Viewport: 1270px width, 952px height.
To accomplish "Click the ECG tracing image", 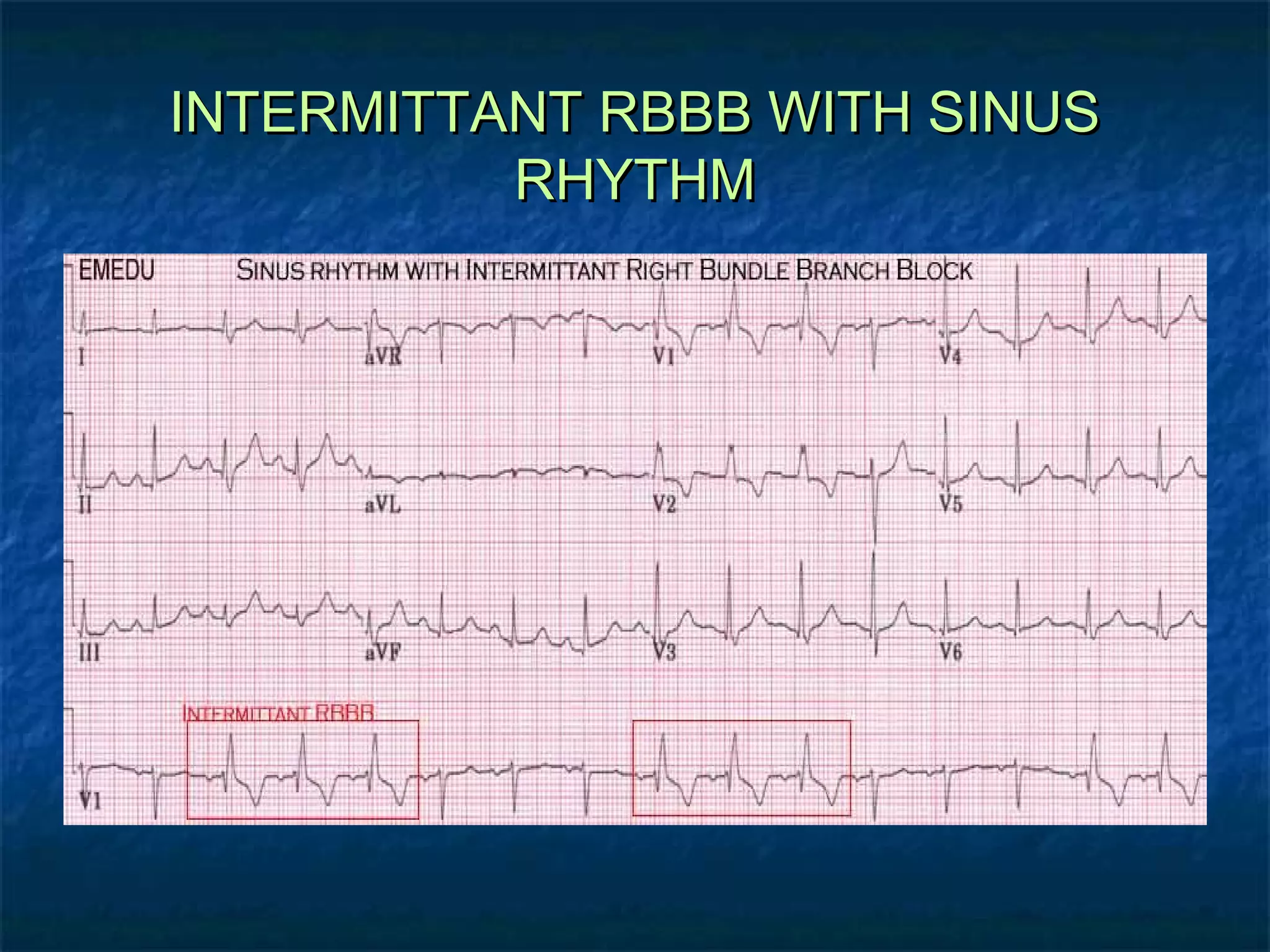I will pyautogui.click(x=635, y=539).
